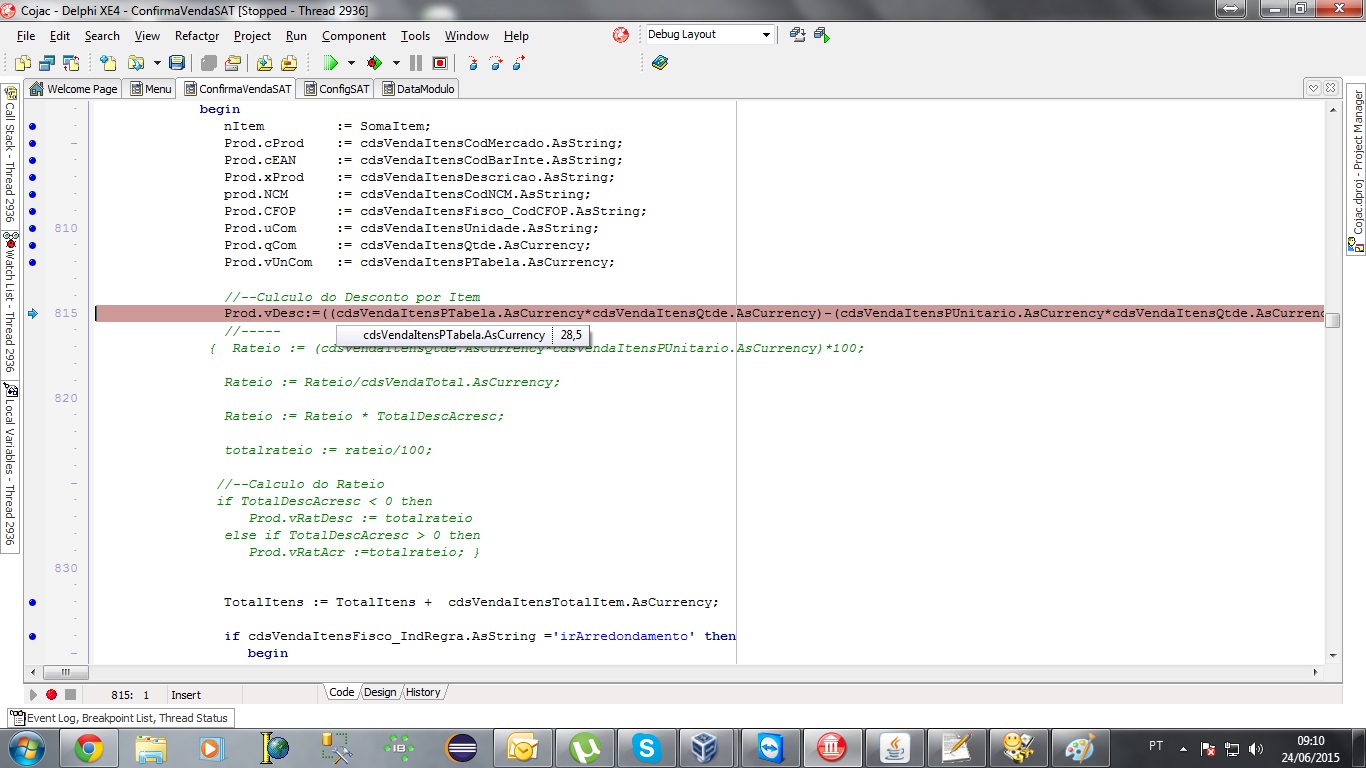Save the current file with the disk icon
The image size is (1366, 768).
click(x=177, y=62)
